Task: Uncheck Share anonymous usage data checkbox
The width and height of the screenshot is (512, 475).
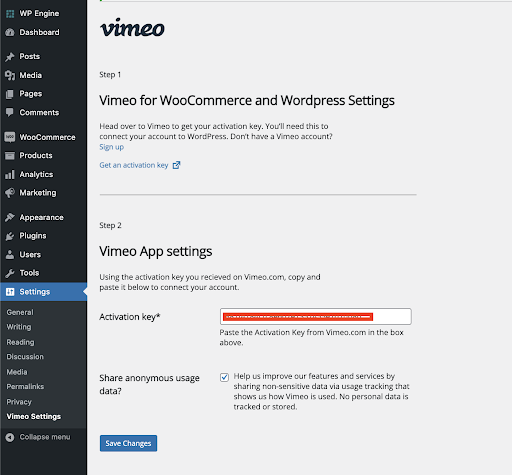Action: (224, 377)
